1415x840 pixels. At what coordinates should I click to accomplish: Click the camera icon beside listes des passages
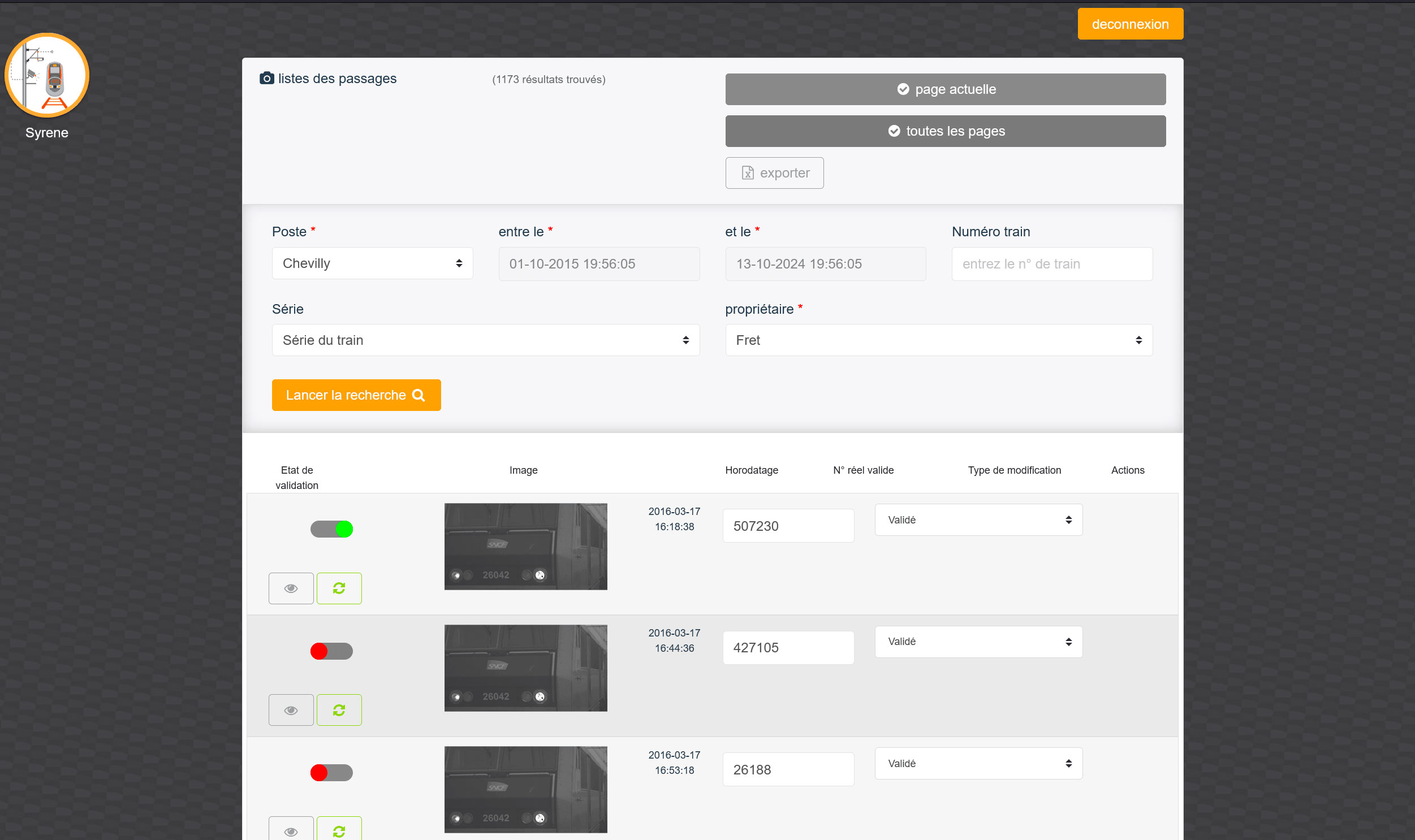[267, 78]
